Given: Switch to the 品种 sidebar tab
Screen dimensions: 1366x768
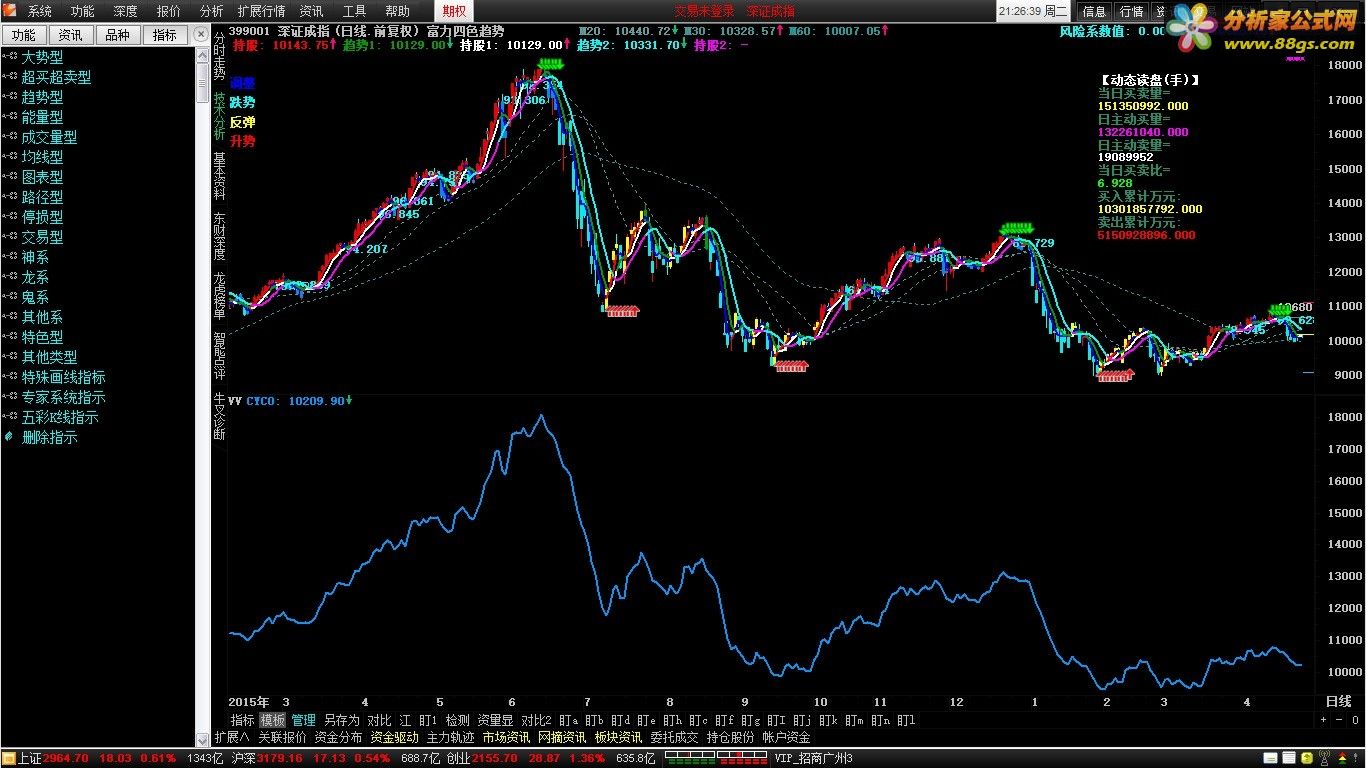Looking at the screenshot, I should coord(117,35).
